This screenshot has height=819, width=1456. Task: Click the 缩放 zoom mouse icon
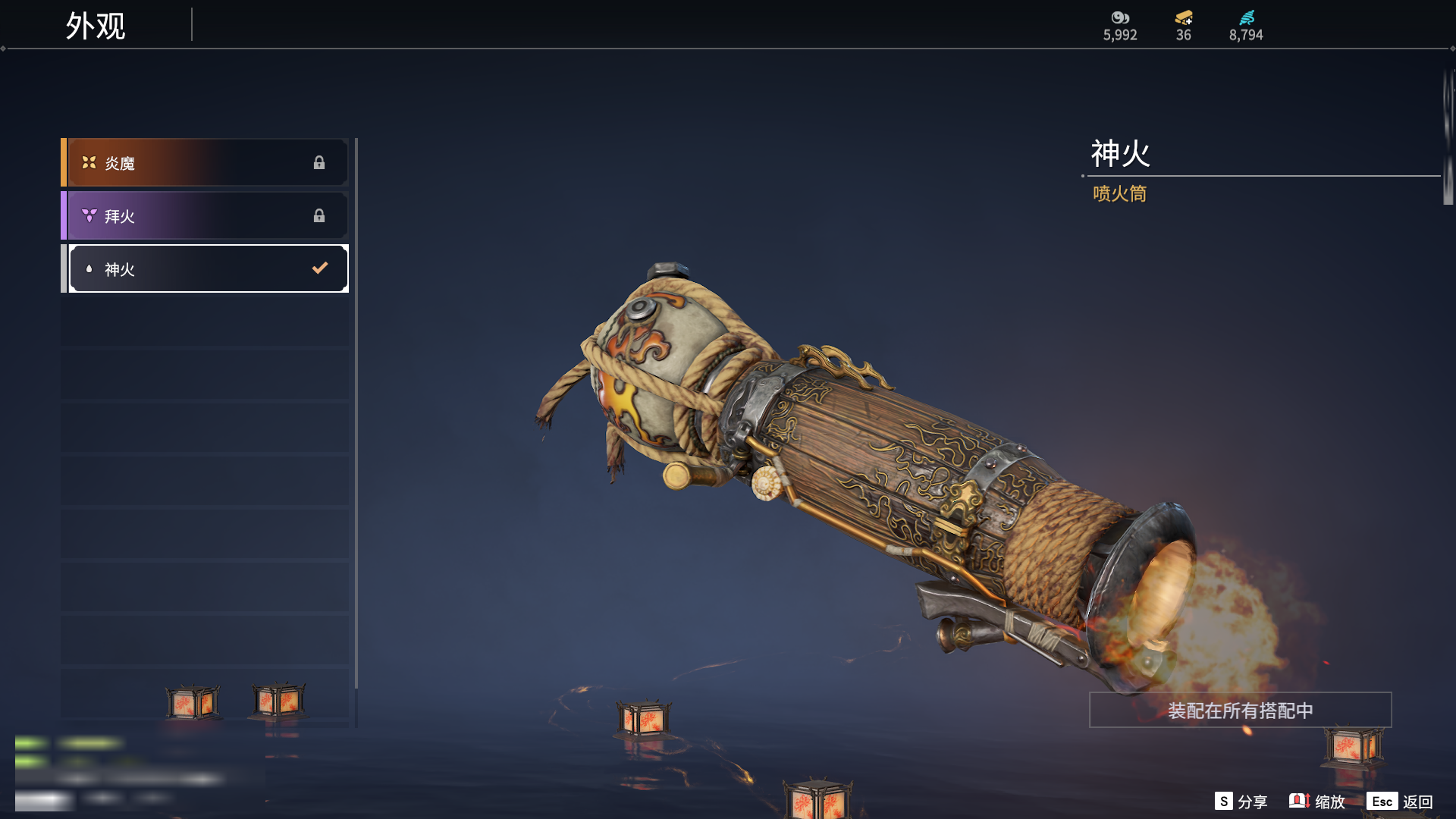click(1299, 801)
